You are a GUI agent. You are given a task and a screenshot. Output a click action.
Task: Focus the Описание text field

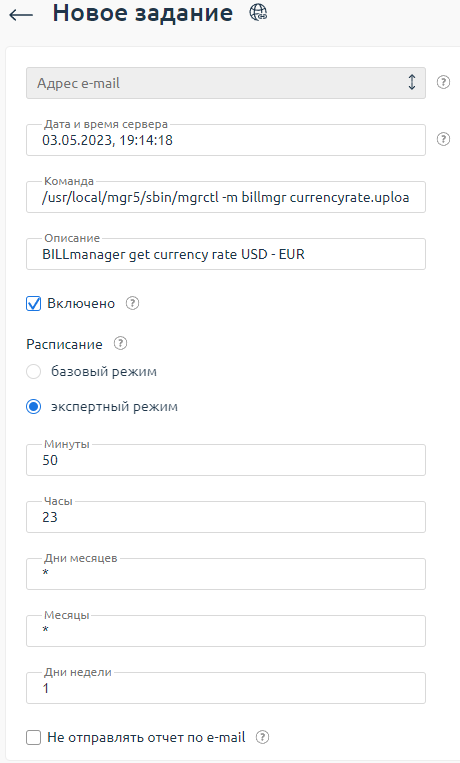[226, 254]
